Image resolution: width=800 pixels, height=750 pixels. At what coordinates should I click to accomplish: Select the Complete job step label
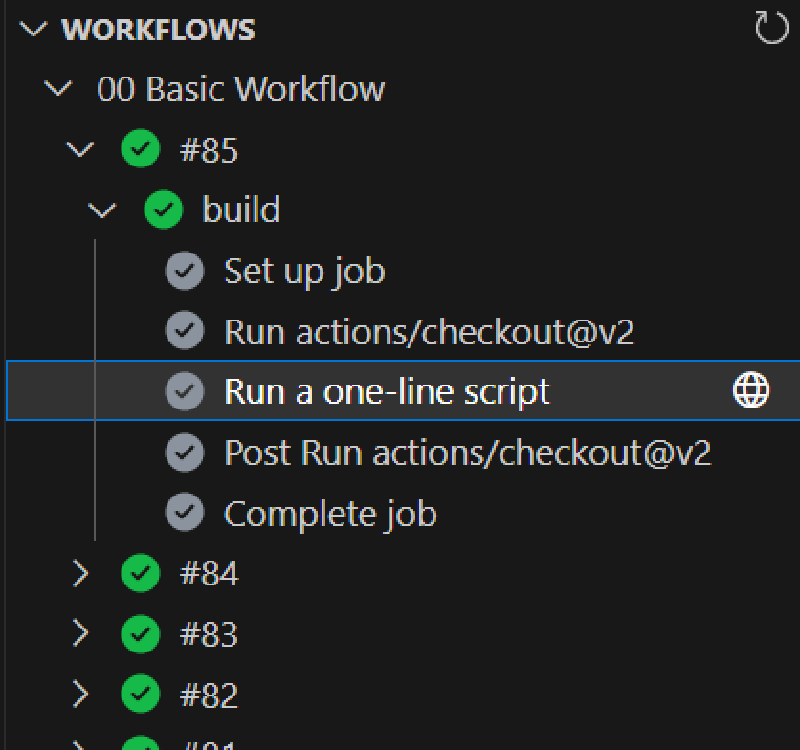(330, 513)
